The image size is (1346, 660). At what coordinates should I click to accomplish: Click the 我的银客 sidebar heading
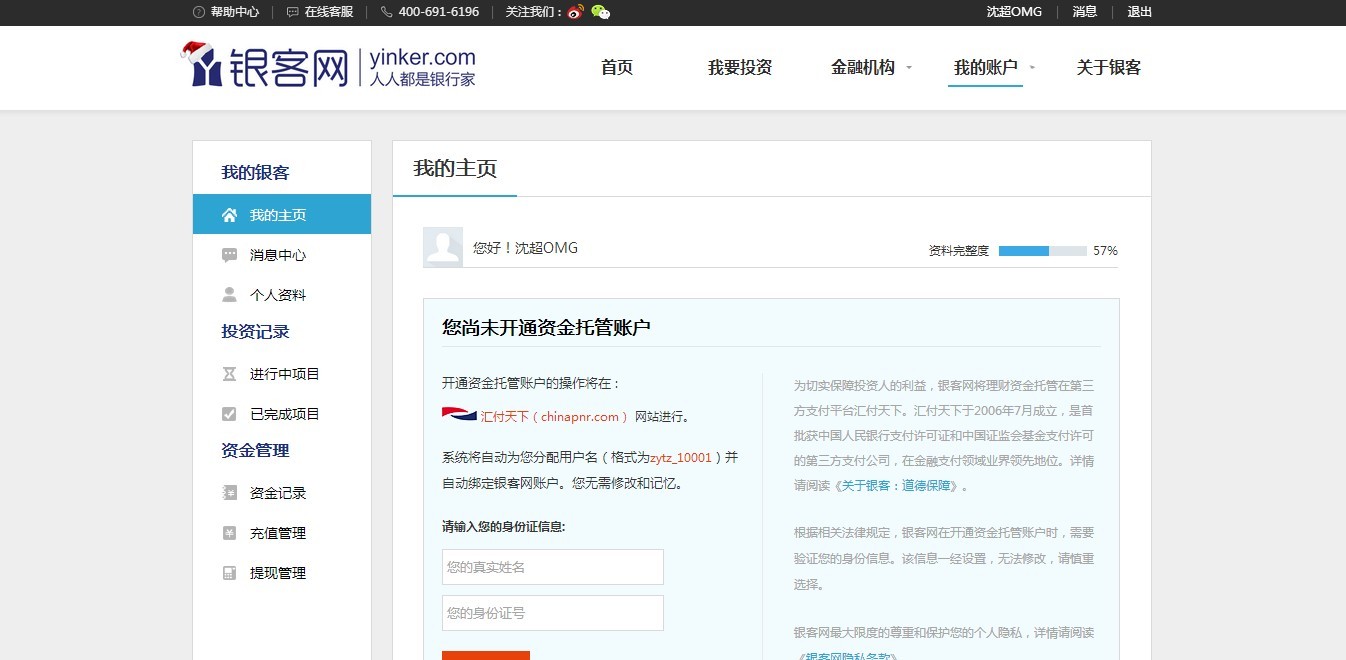pos(255,173)
